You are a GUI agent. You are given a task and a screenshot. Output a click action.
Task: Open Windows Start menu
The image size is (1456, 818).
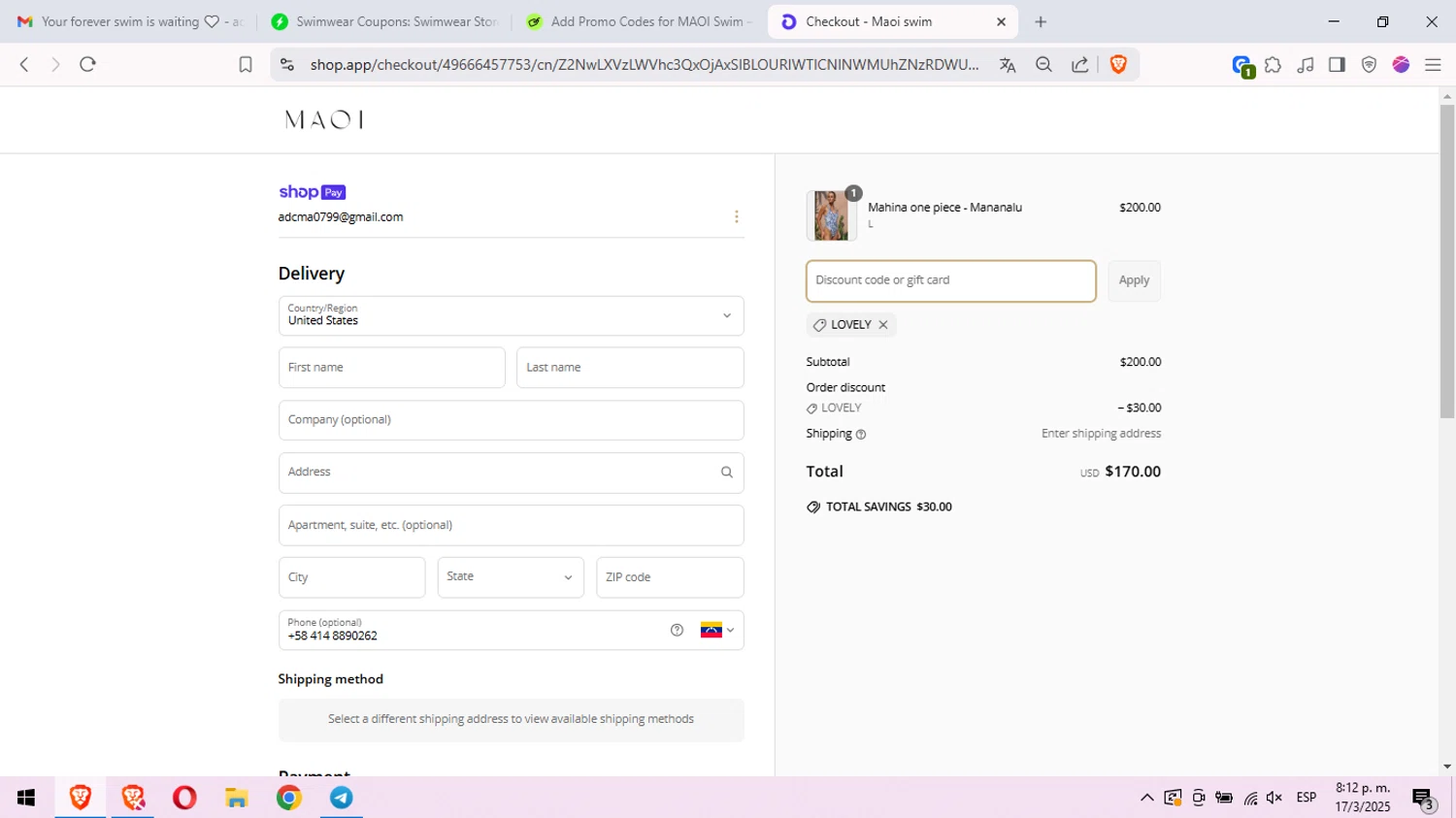click(x=26, y=798)
